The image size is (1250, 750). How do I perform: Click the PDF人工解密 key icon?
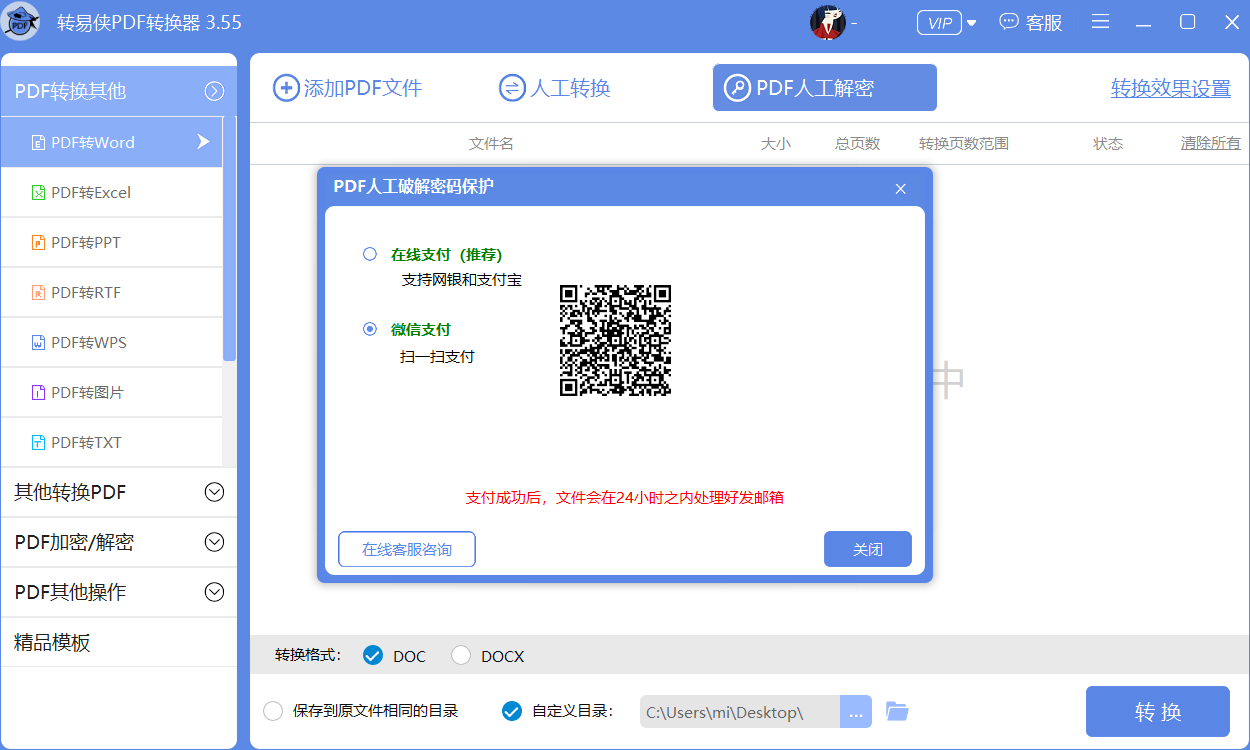tap(737, 88)
